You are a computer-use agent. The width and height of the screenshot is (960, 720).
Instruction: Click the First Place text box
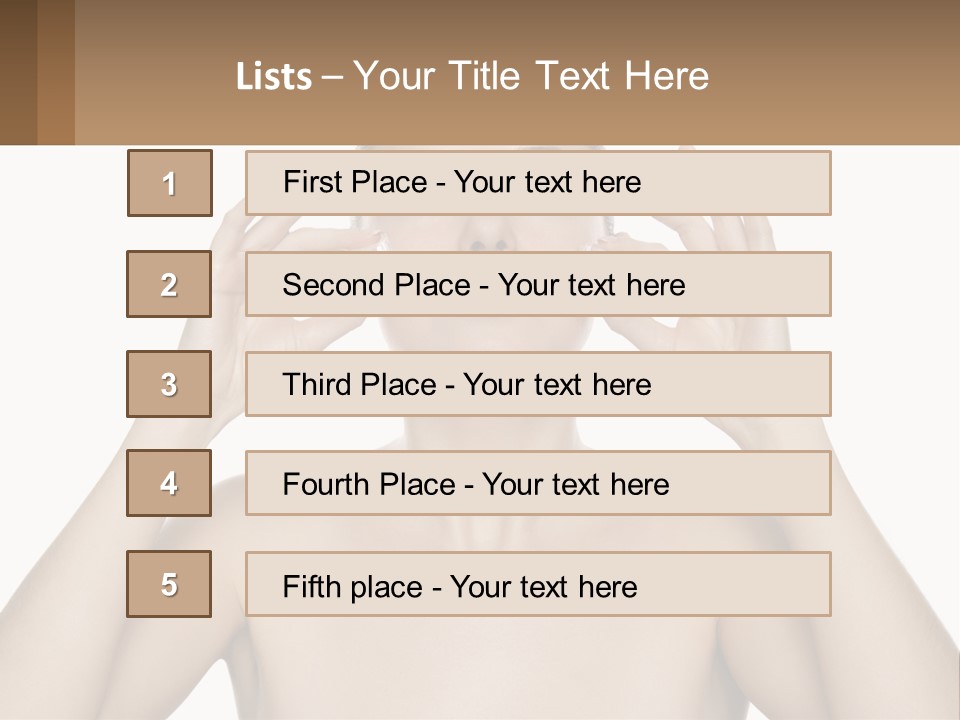(x=538, y=183)
